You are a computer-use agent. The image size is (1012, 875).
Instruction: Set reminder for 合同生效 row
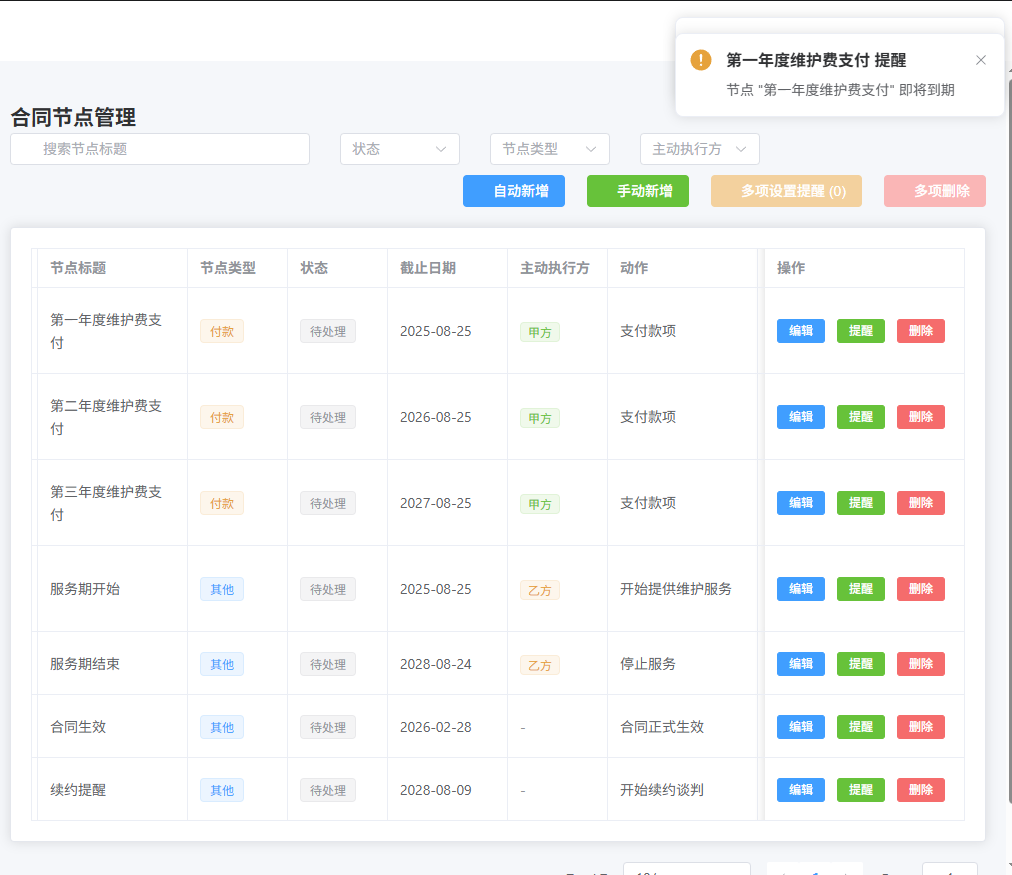click(860, 727)
